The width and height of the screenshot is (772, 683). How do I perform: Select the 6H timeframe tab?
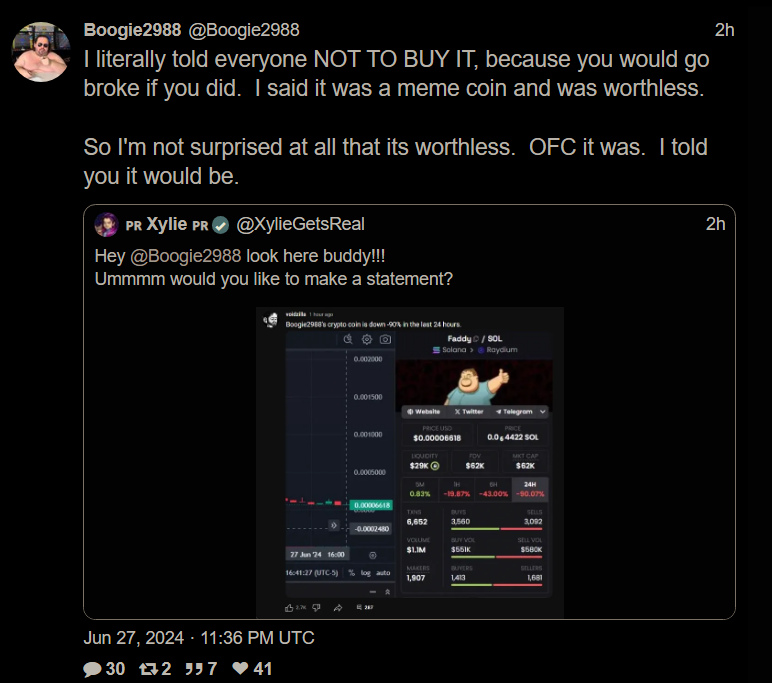493,489
